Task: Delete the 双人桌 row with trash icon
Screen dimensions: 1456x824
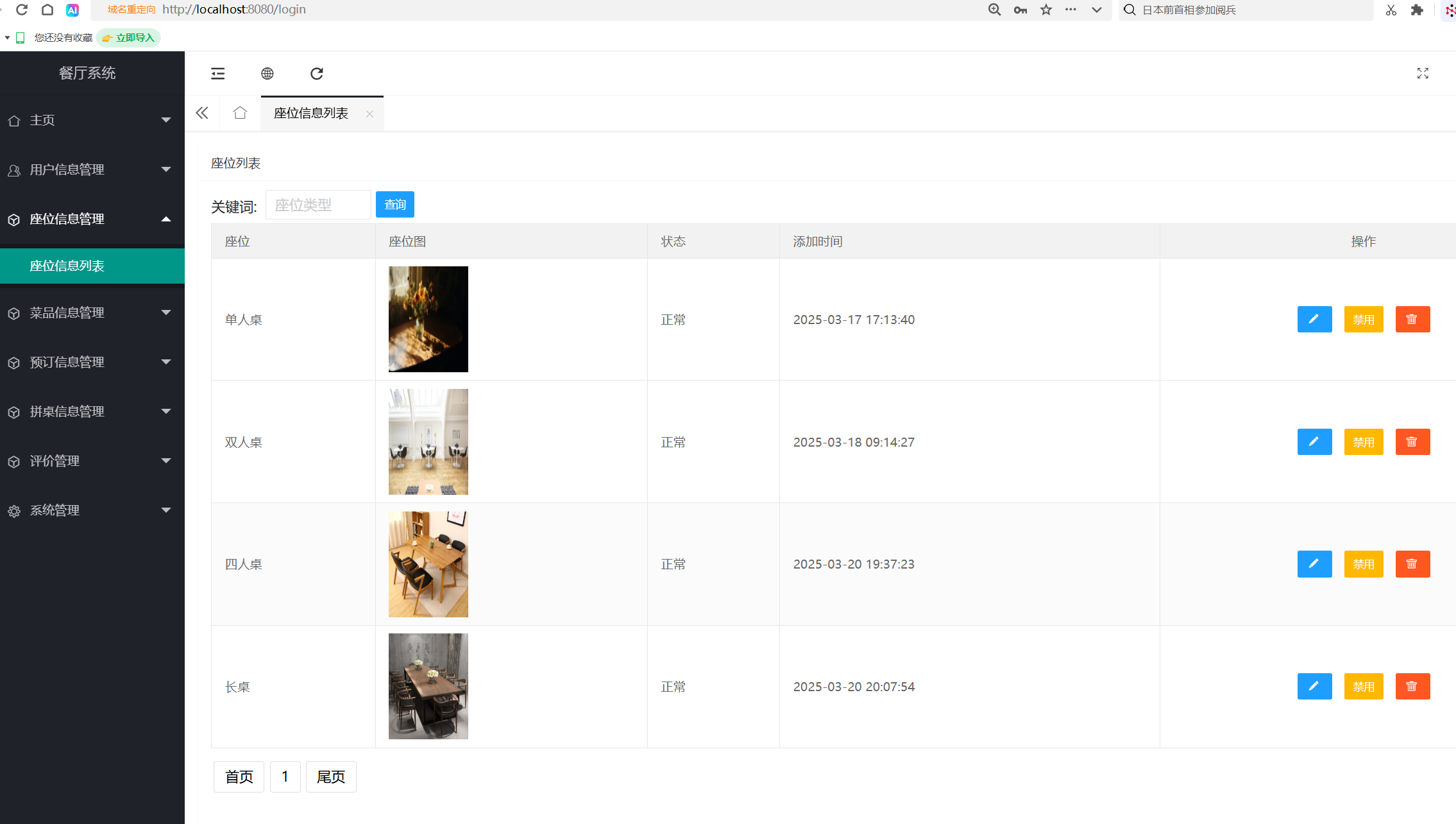Action: coord(1412,442)
